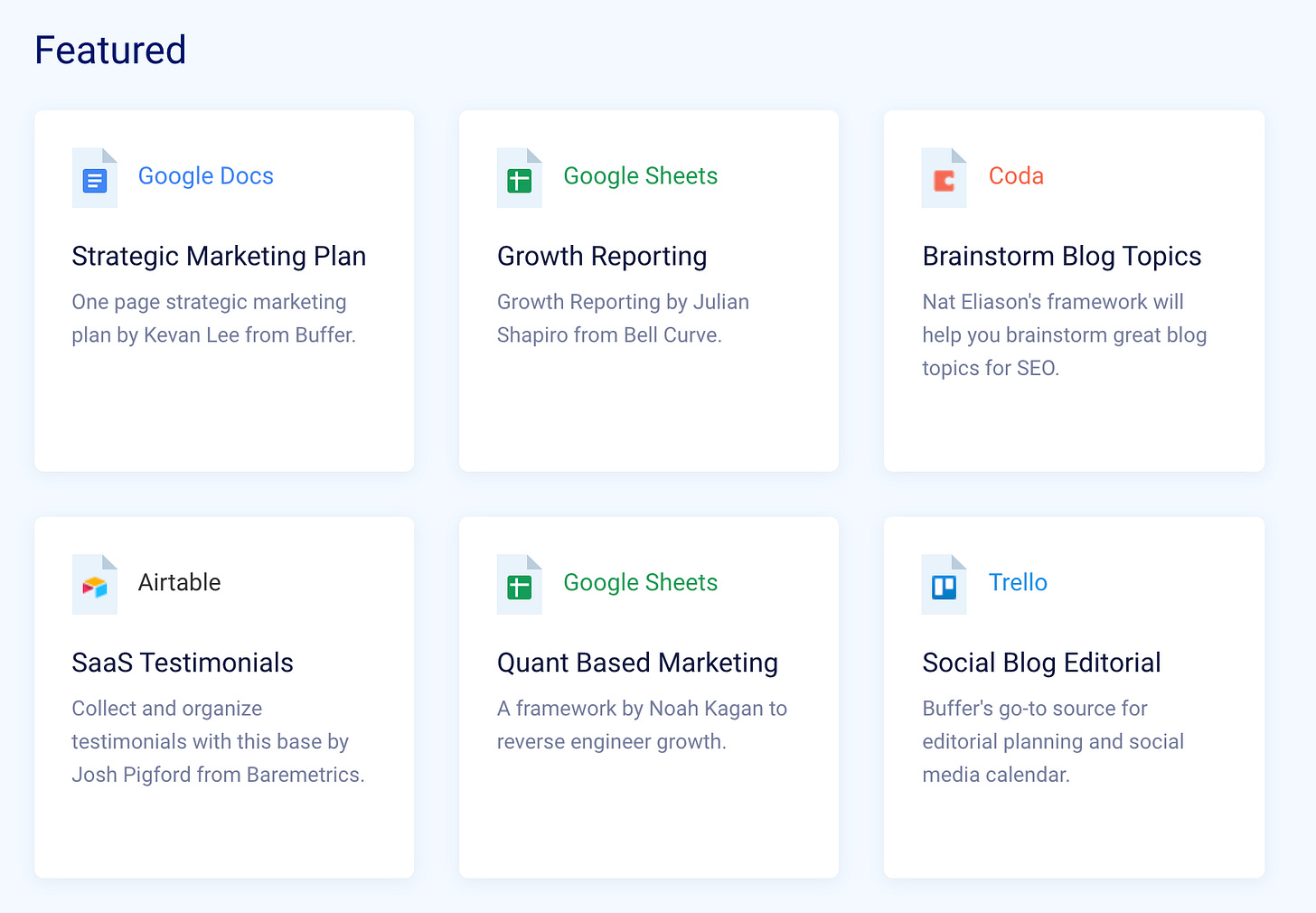Viewport: 1316px width, 913px height.
Task: Select the Airtable label text
Action: [x=179, y=583]
